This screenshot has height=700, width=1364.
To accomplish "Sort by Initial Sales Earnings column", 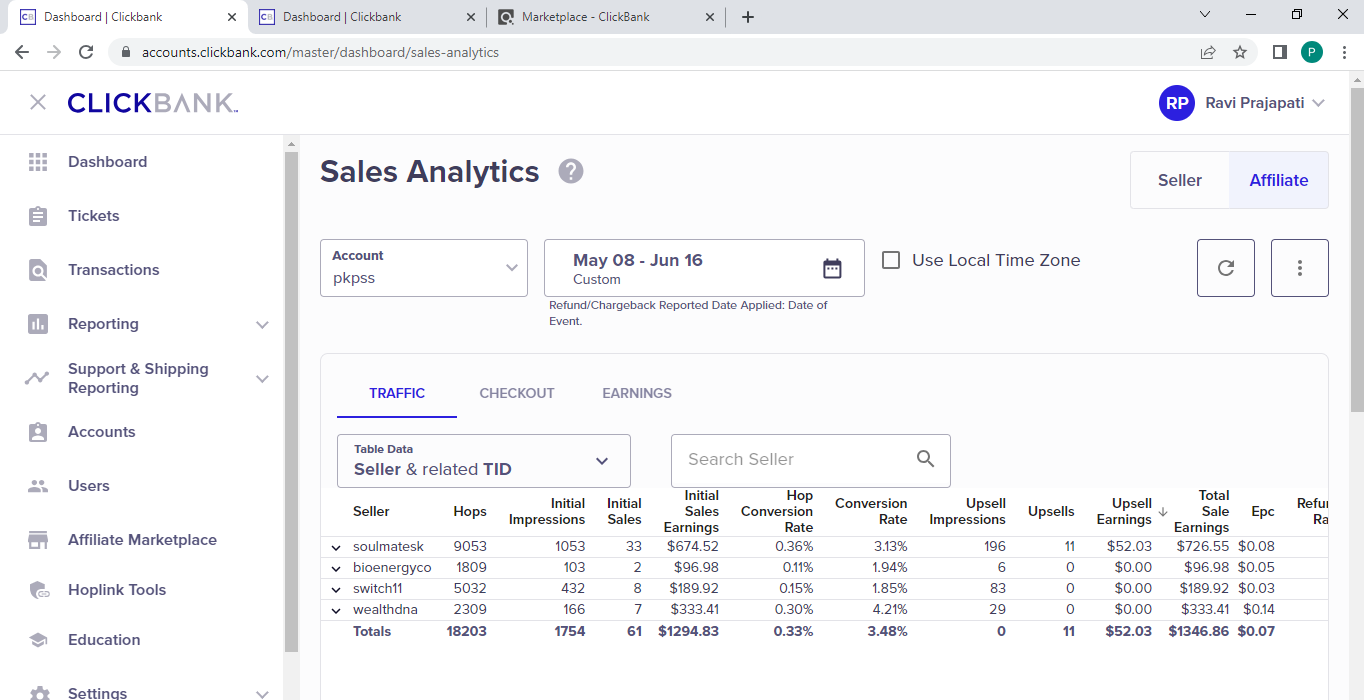I will click(x=691, y=512).
